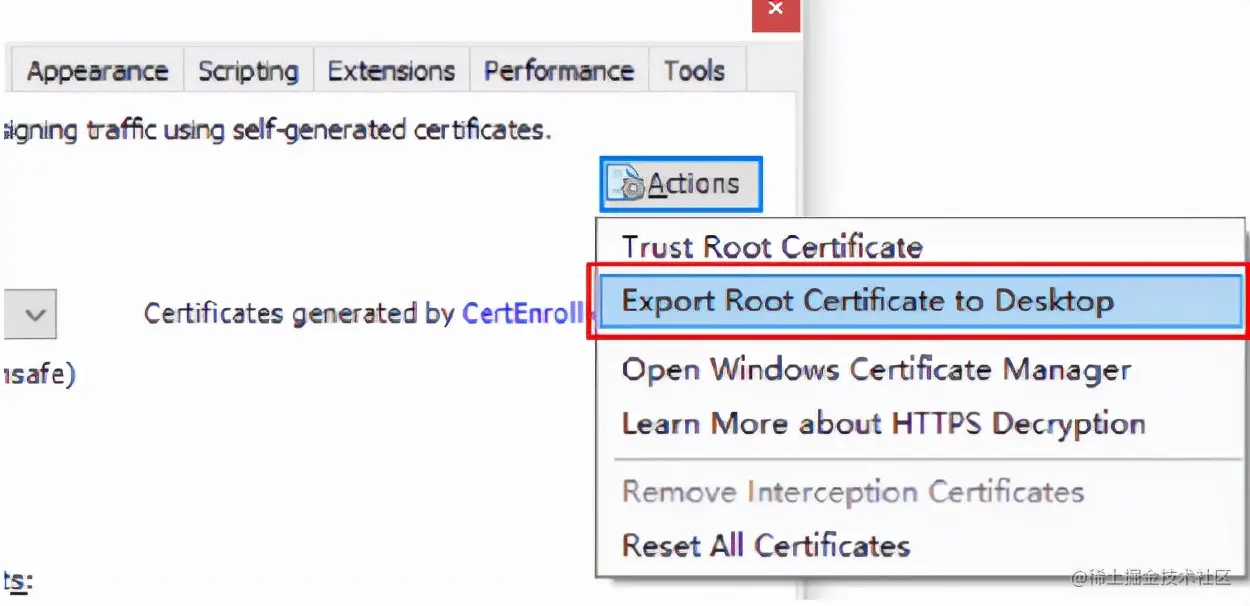The width and height of the screenshot is (1250, 606).
Task: Switch to the Appearance tab
Action: pos(97,71)
